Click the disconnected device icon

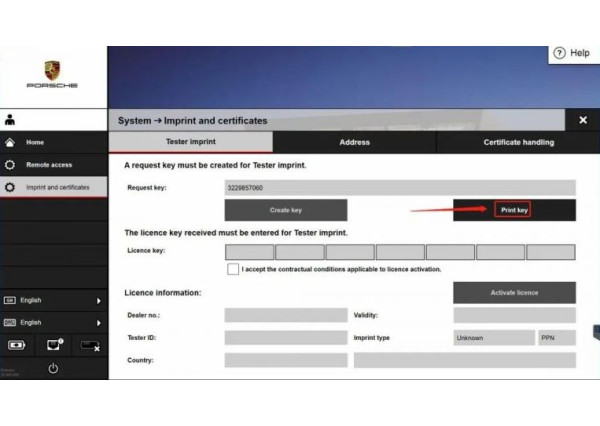89,345
